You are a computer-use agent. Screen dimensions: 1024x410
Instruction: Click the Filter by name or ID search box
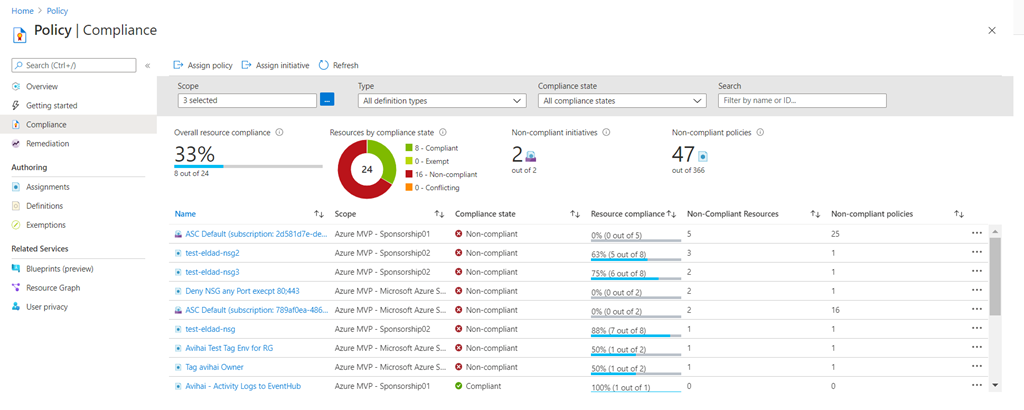tap(802, 101)
